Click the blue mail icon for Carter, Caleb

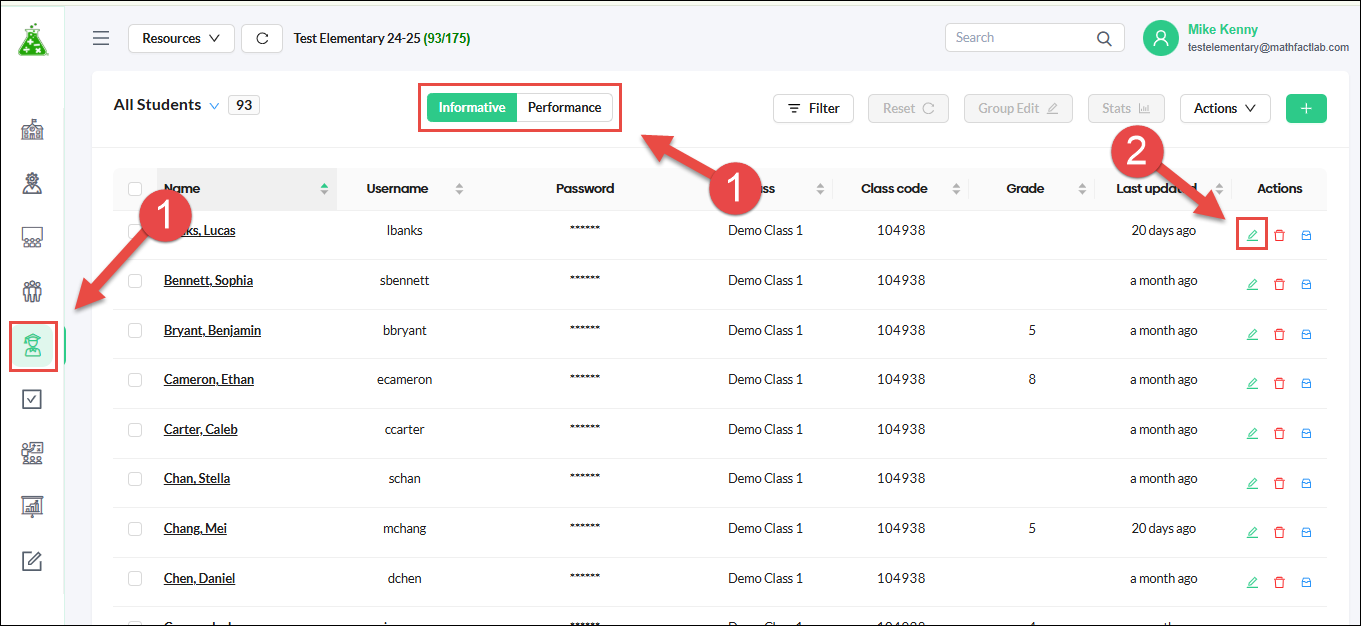pos(1306,433)
